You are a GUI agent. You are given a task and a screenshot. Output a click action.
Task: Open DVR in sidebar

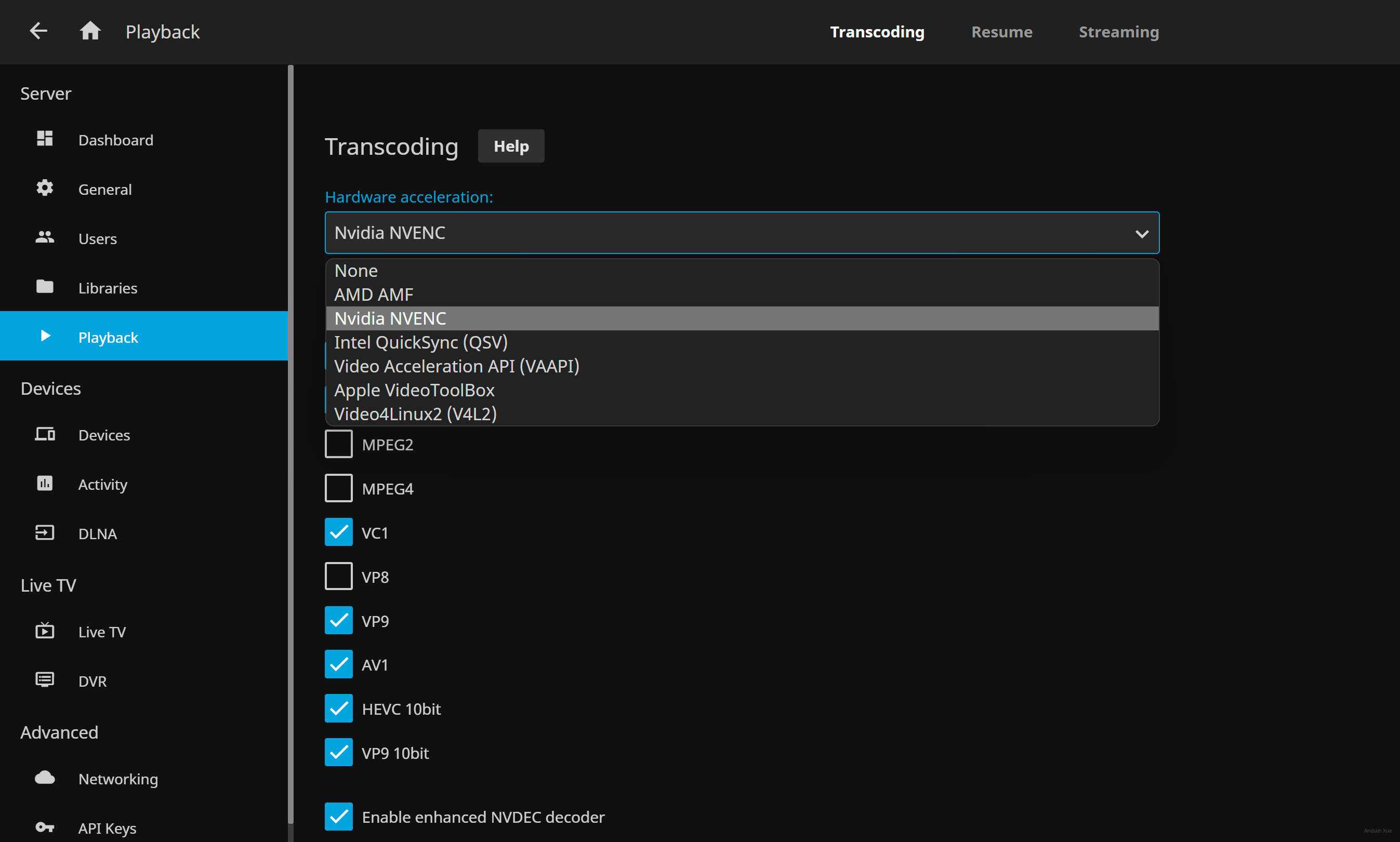tap(92, 681)
